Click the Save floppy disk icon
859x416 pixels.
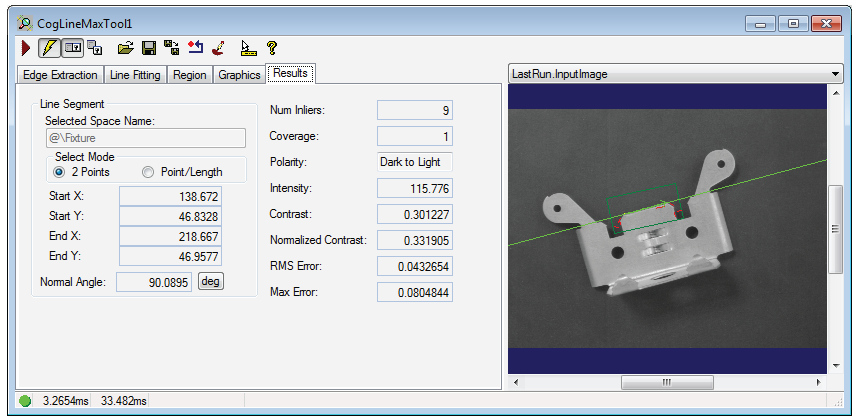(148, 48)
